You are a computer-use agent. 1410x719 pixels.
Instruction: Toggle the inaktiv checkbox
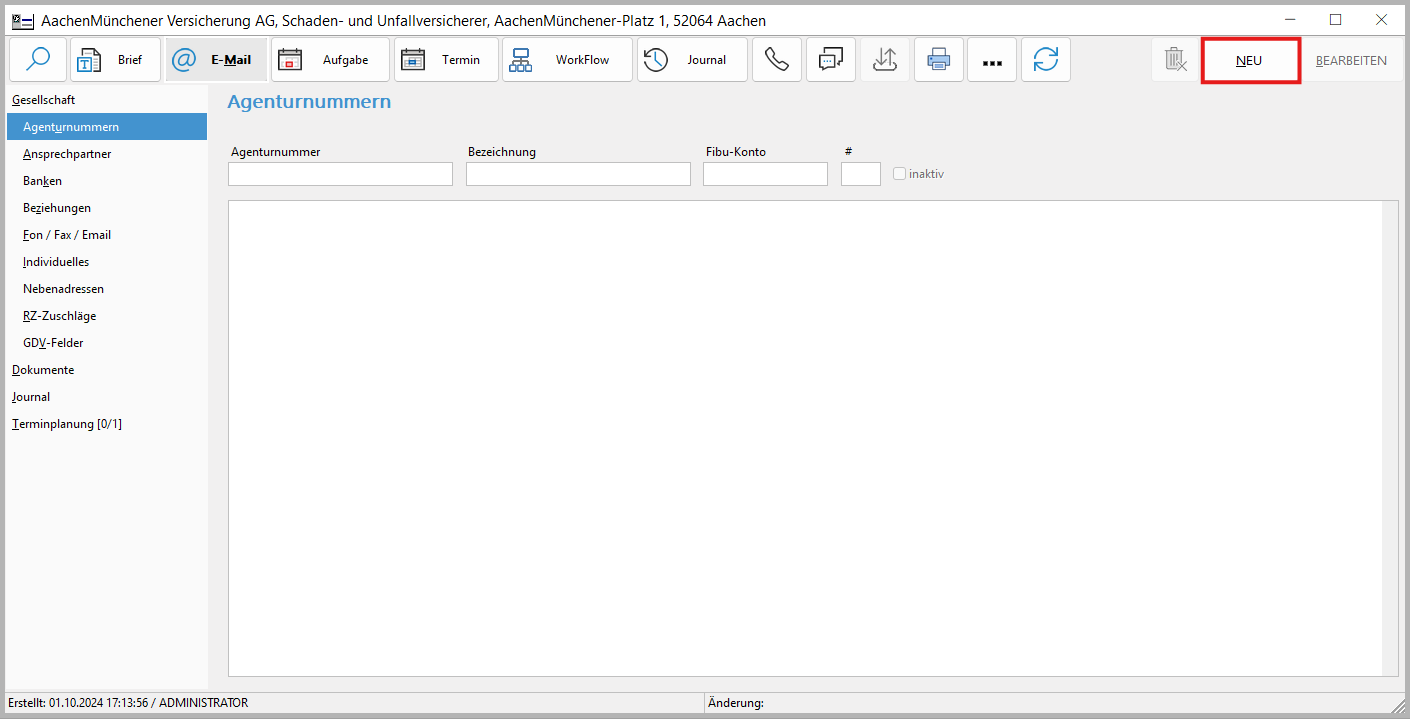(x=900, y=174)
